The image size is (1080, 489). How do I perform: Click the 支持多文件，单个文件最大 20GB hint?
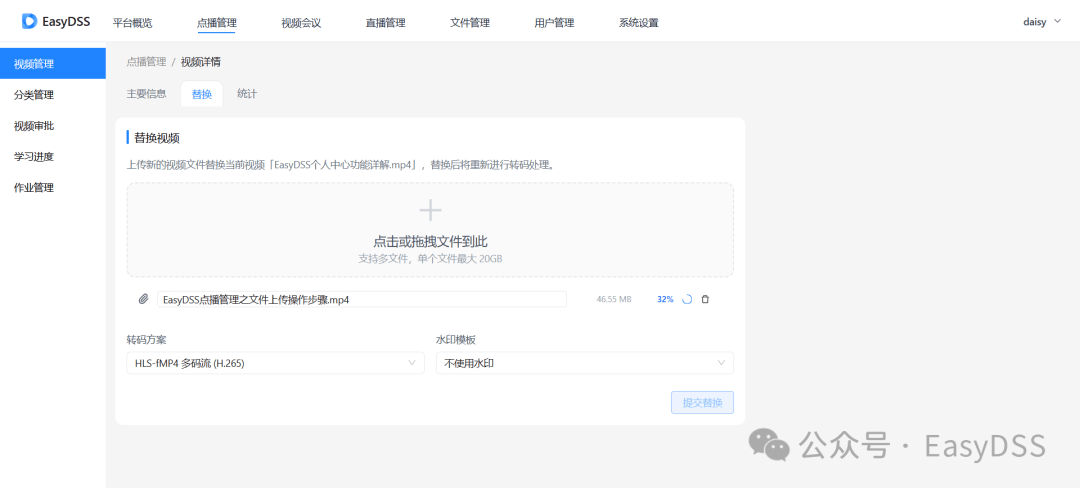(x=430, y=258)
